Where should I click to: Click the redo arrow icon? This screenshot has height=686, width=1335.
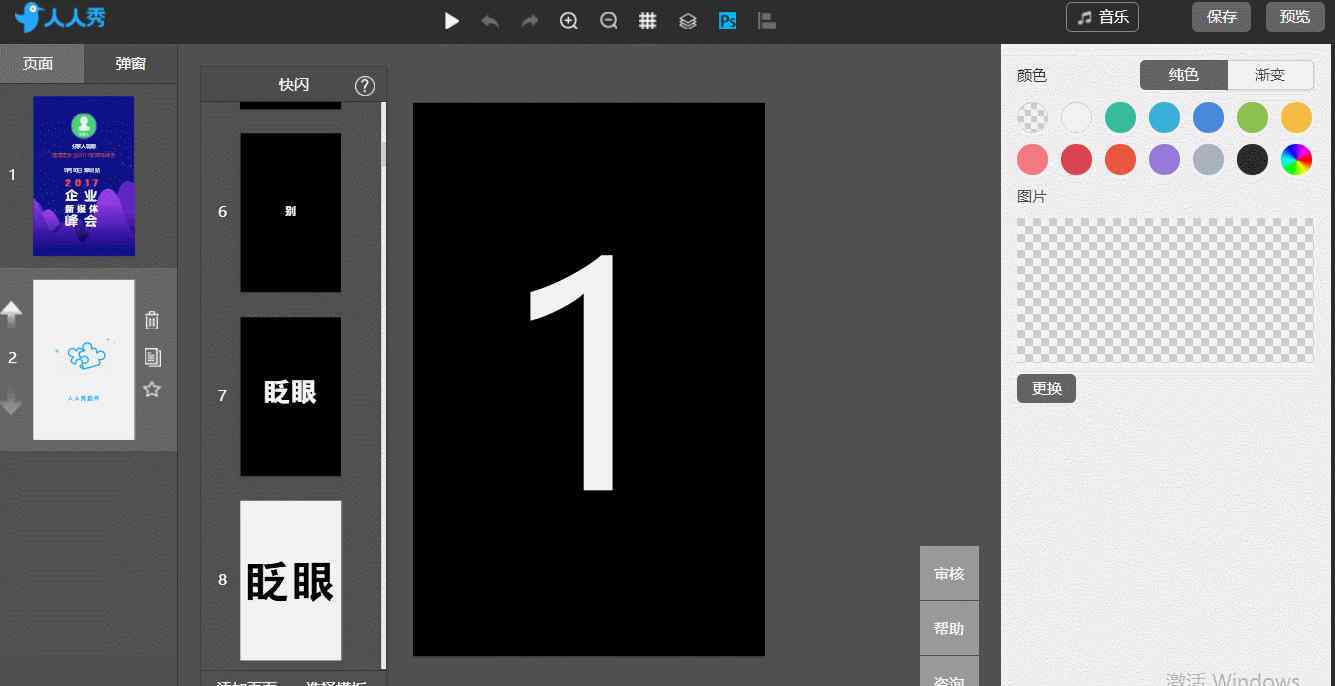(x=530, y=21)
